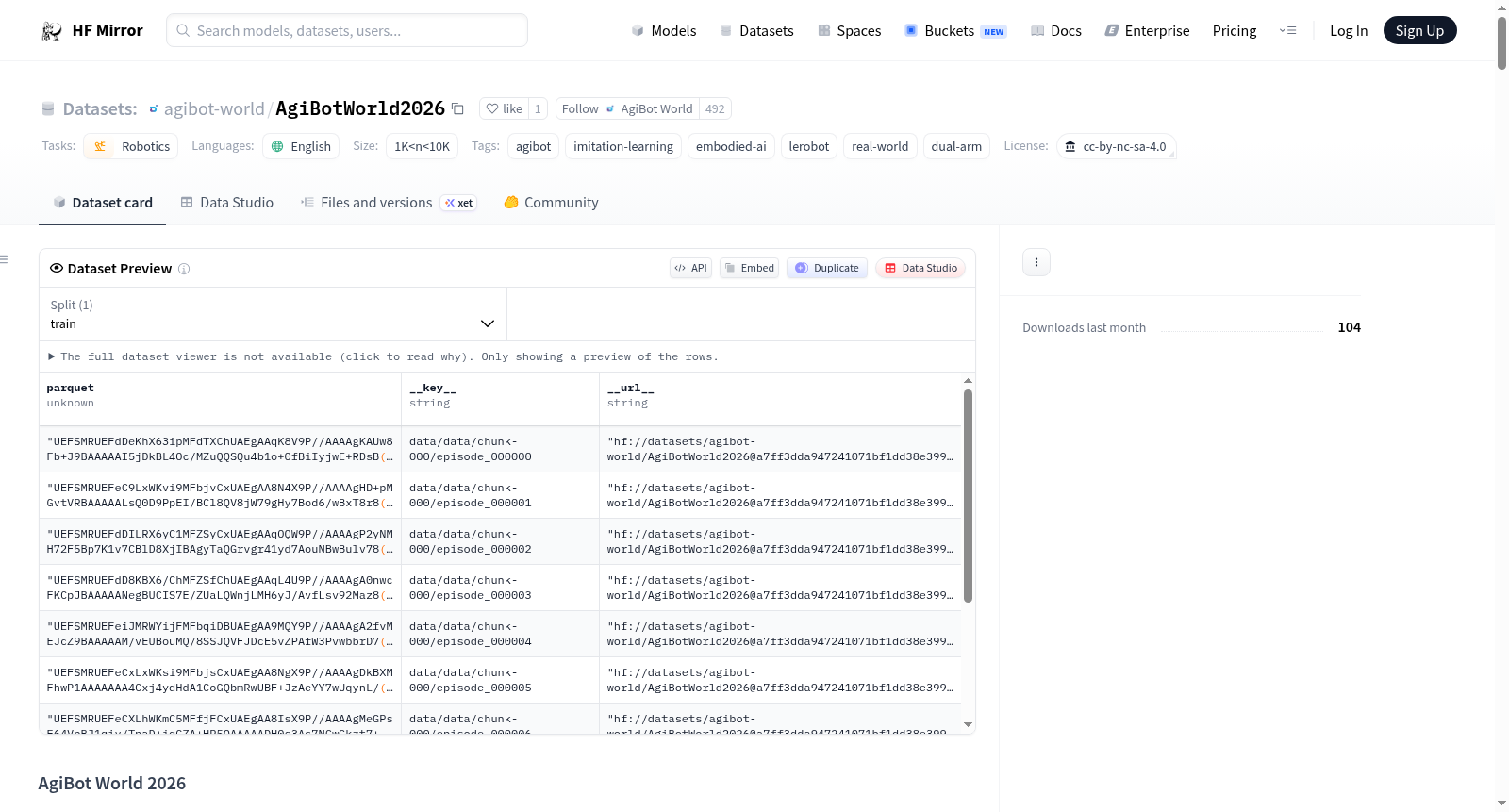Click the Embed button

tap(750, 268)
